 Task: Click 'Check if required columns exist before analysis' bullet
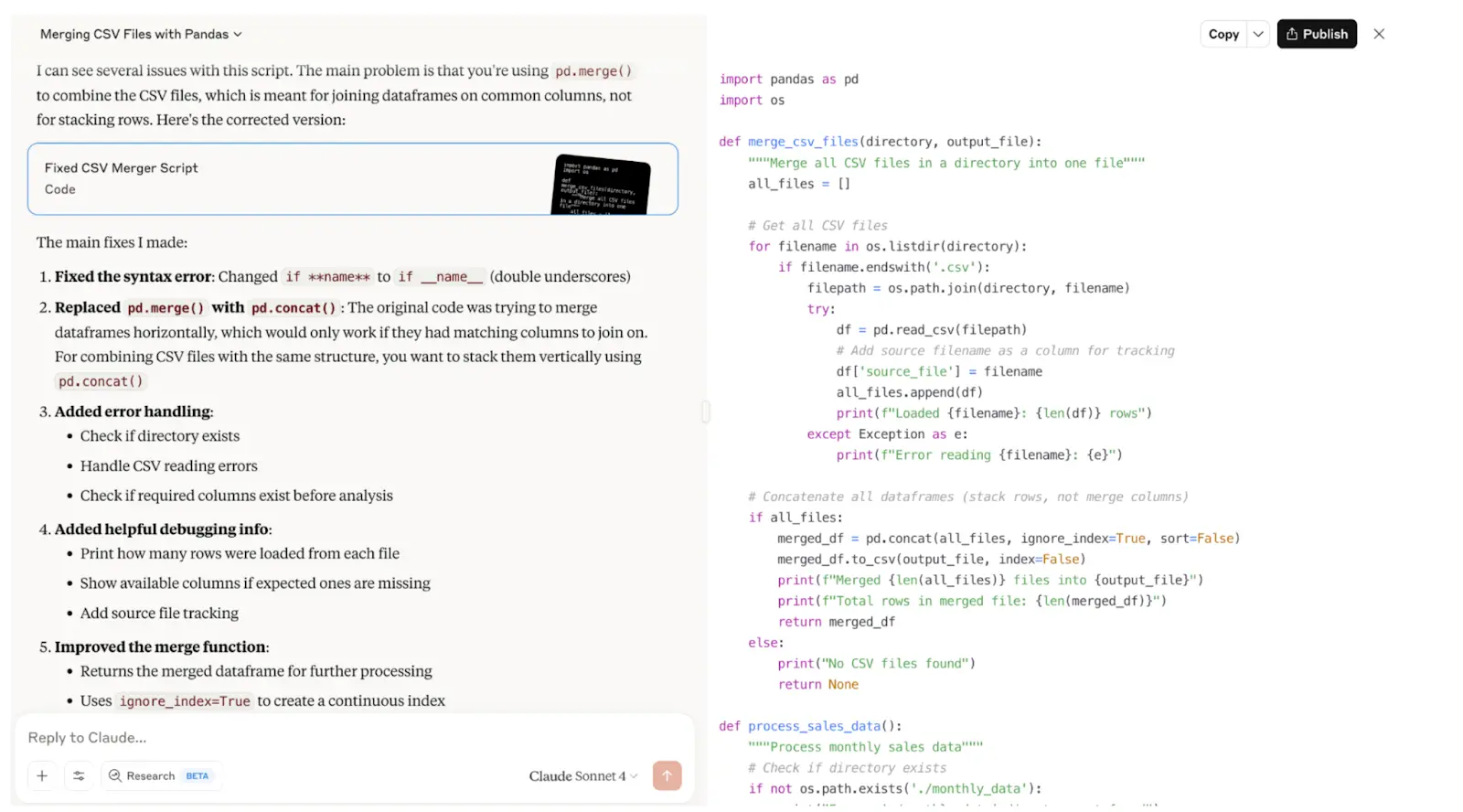237,495
